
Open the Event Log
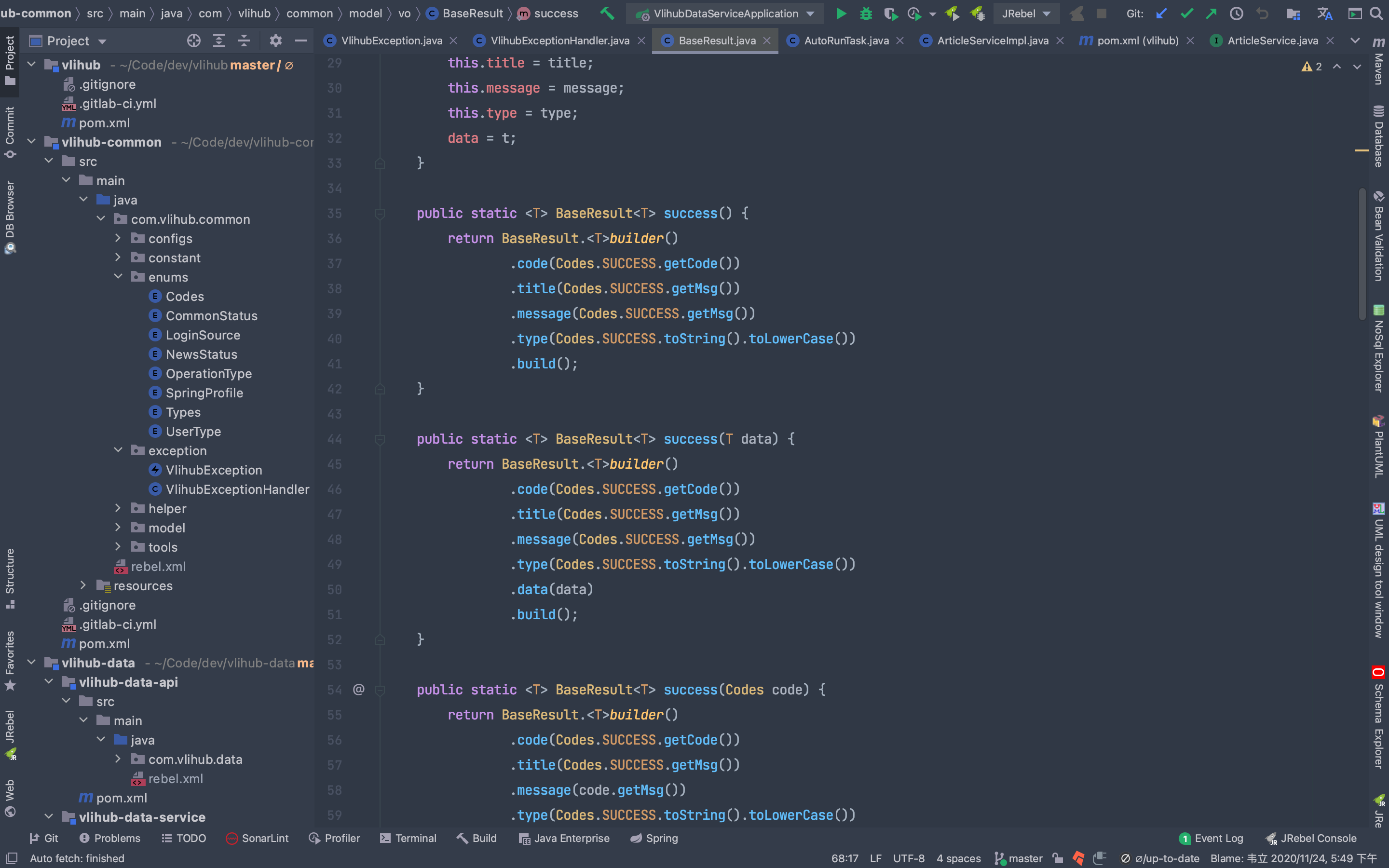pyautogui.click(x=1211, y=838)
